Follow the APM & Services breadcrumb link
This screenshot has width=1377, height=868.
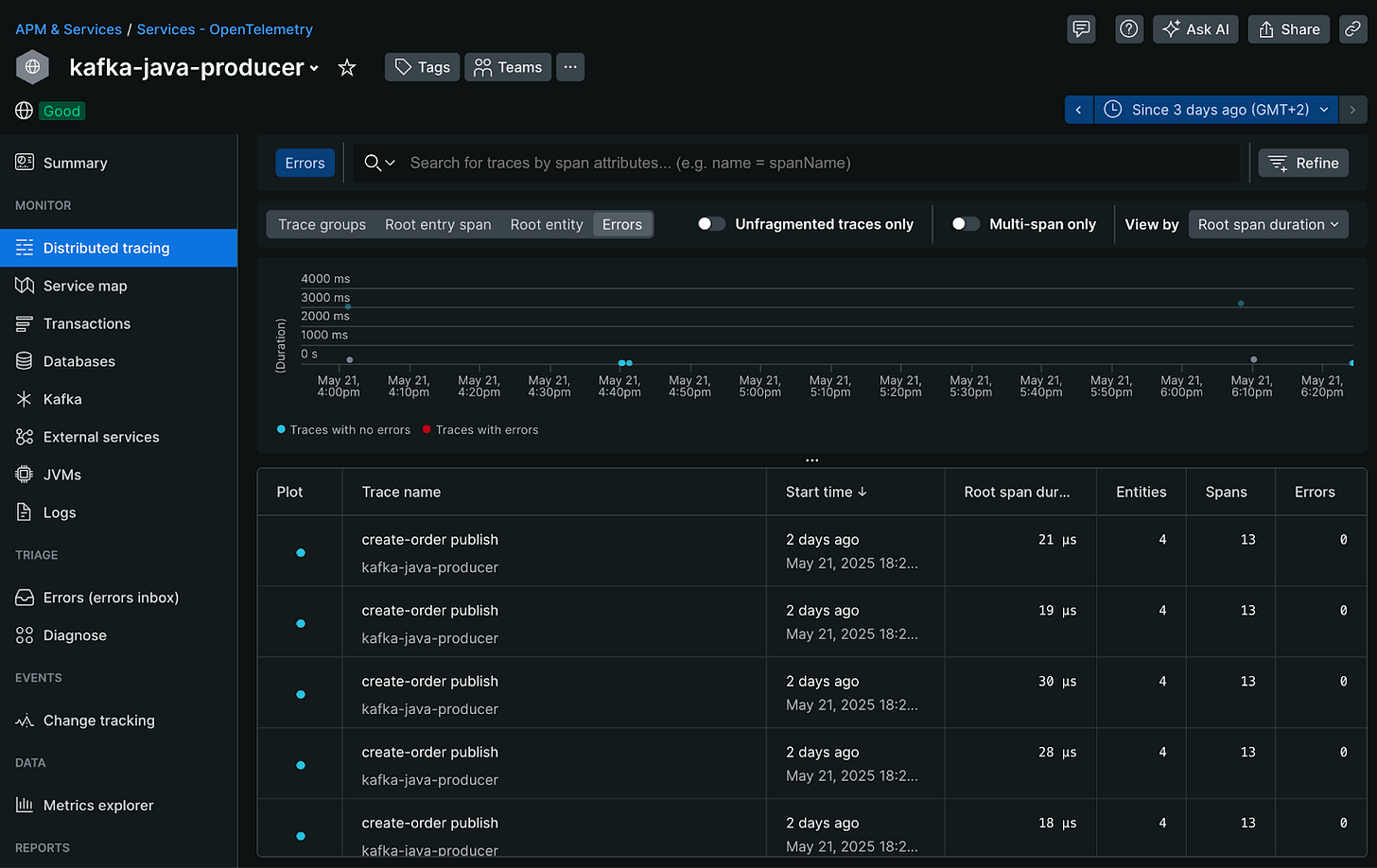[x=68, y=29]
